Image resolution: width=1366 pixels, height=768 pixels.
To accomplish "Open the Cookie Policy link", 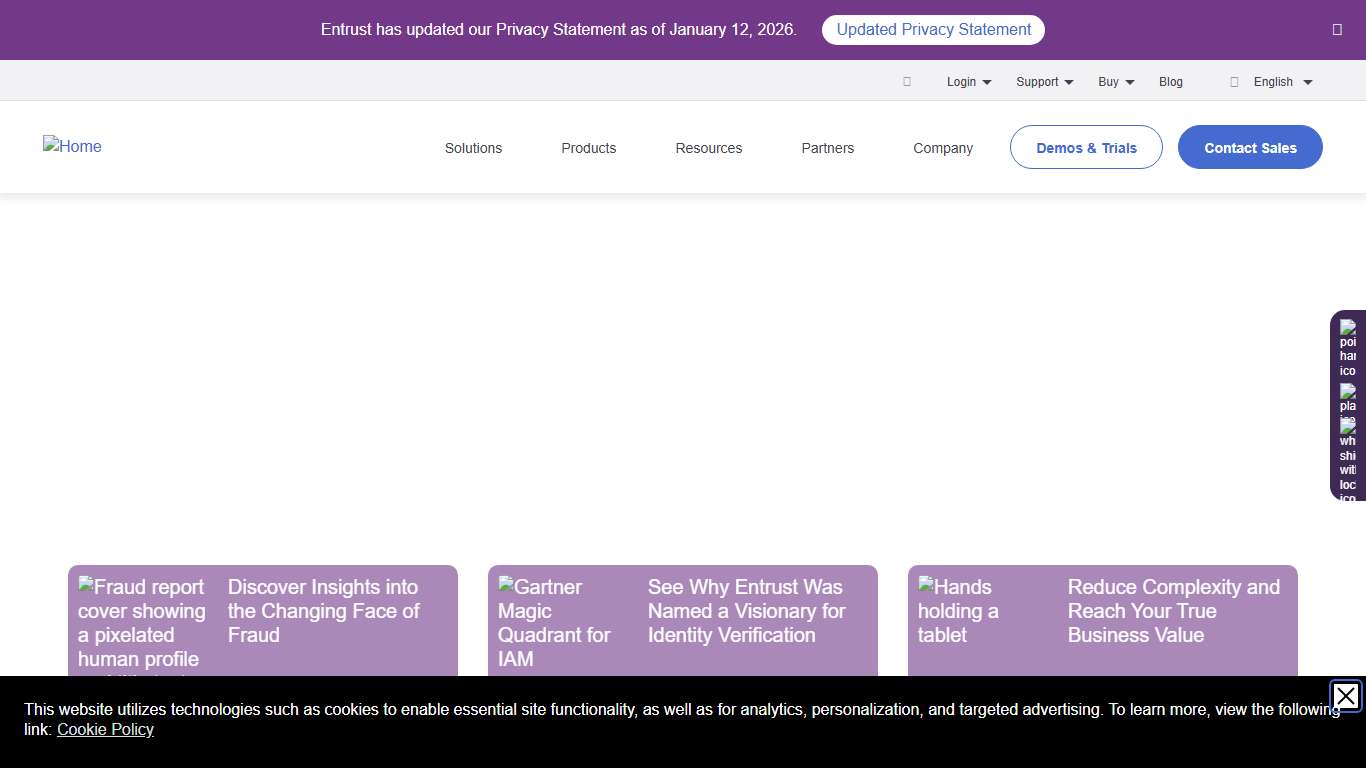I will click(105, 729).
